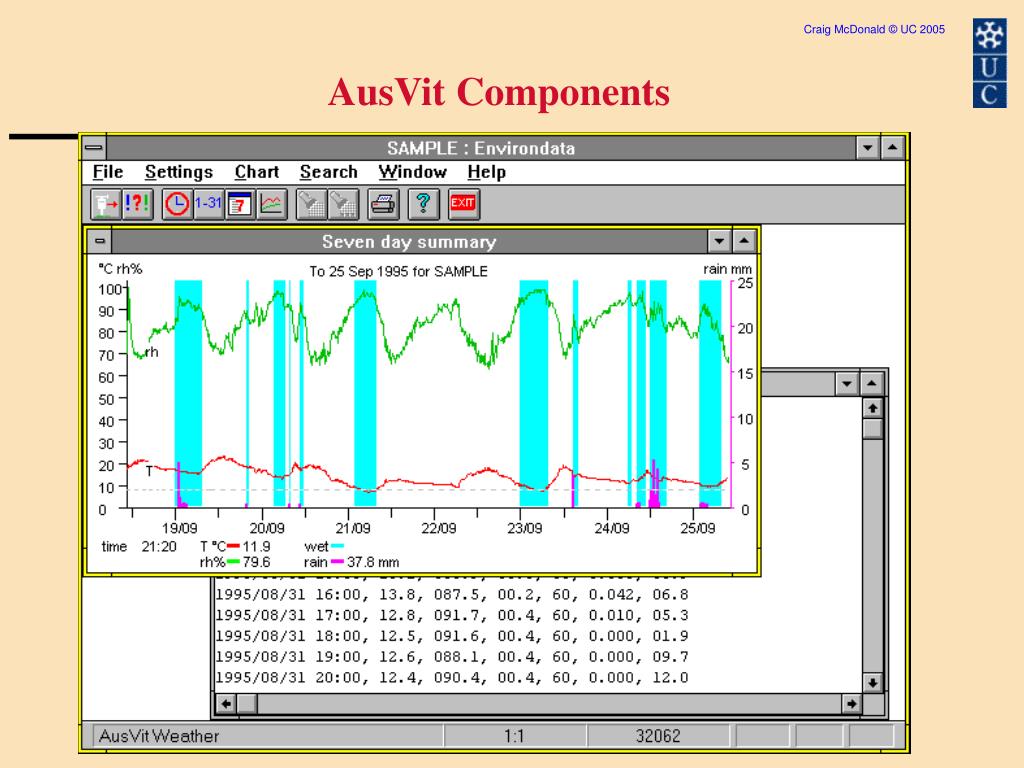
Task: Click the chart title 'To 25 Sep 1995 for SAMPLE'
Action: tap(398, 271)
